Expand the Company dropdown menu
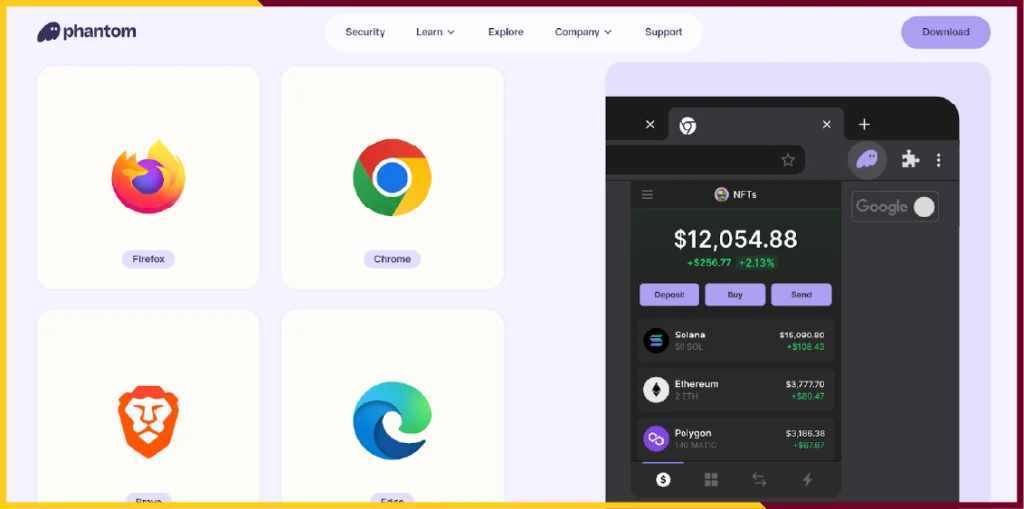The height and width of the screenshot is (509, 1024). point(583,32)
